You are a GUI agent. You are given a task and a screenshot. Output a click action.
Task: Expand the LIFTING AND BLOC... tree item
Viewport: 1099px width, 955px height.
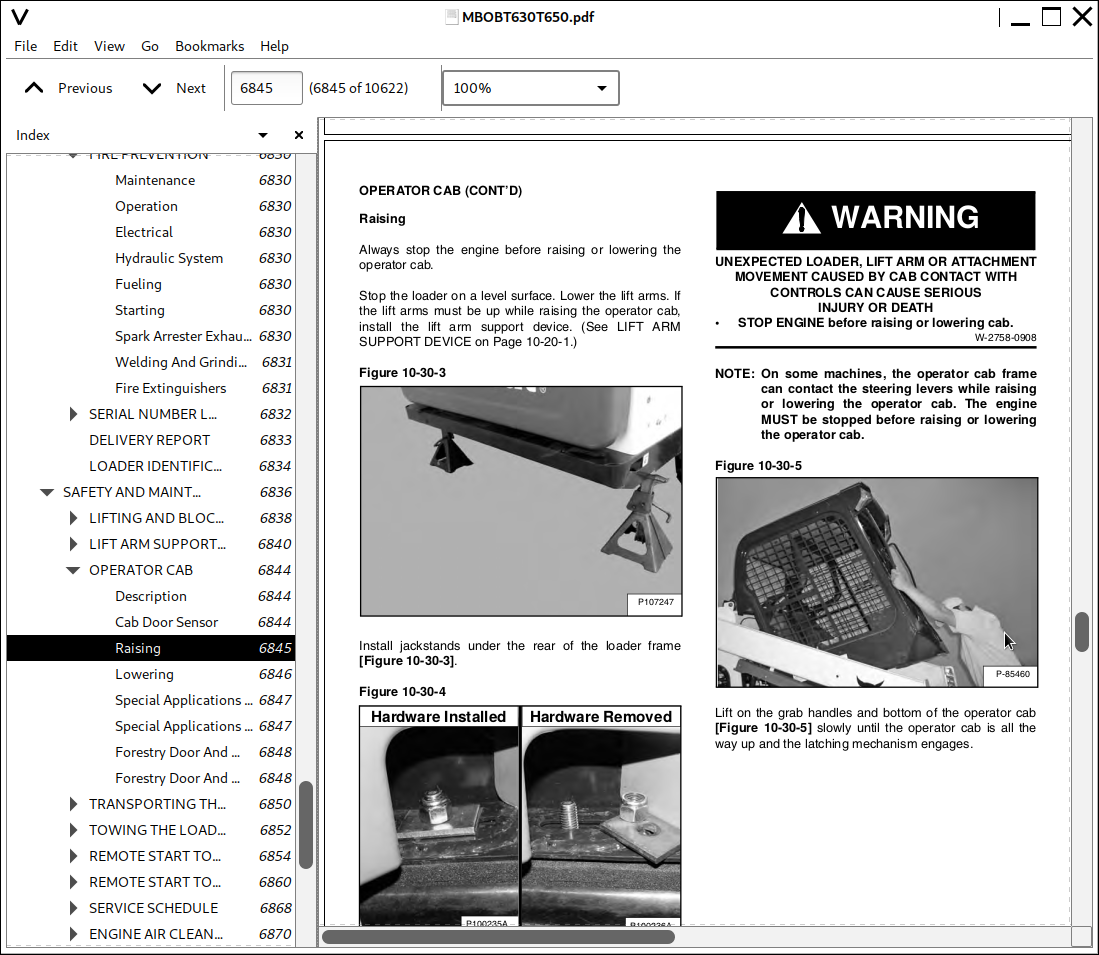click(73, 518)
